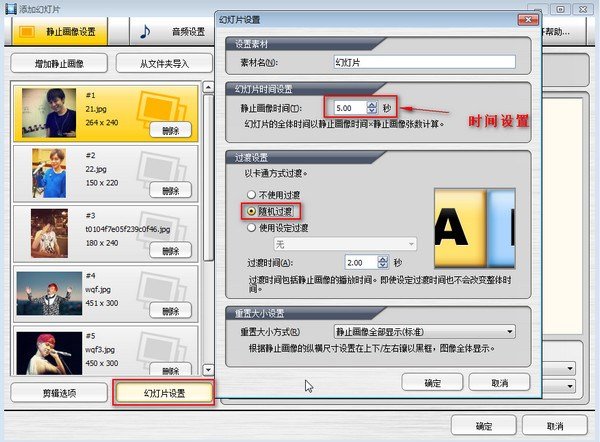The height and width of the screenshot is (442, 600).
Task: Delete image #3 with 删除 button
Action: pos(171,251)
